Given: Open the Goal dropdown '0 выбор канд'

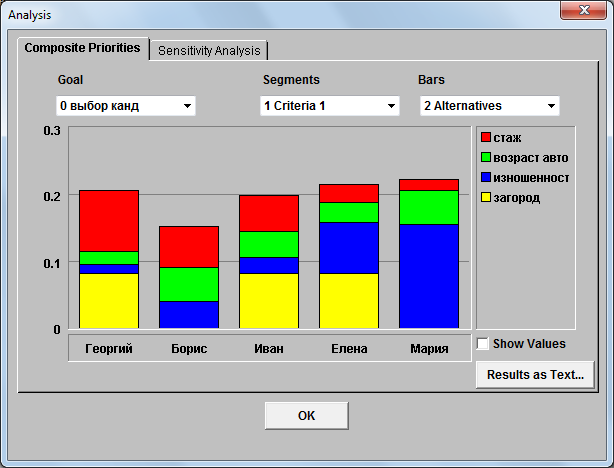Looking at the screenshot, I should 126,106.
